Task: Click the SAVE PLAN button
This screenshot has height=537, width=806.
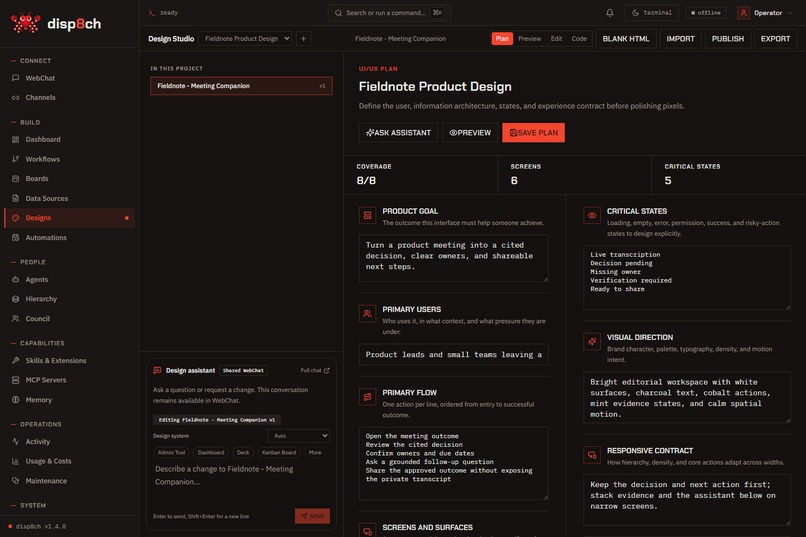Action: (533, 133)
